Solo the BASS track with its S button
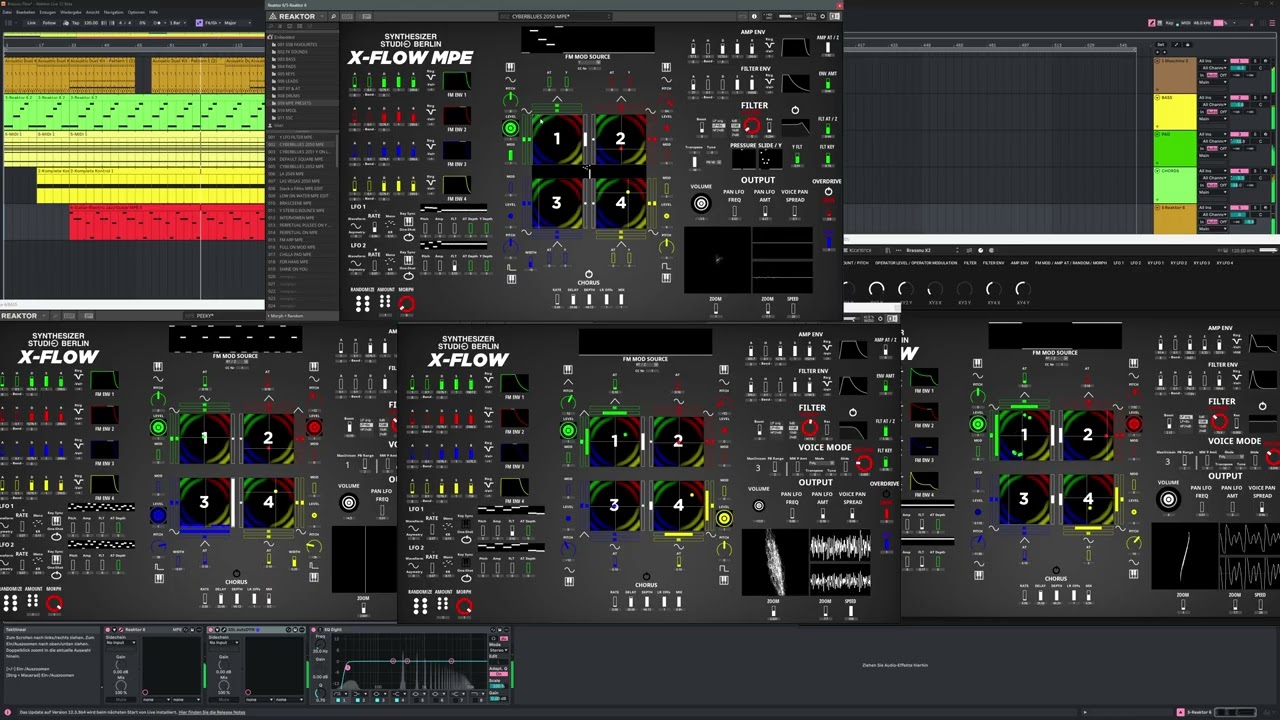Image resolution: width=1280 pixels, height=720 pixels. [1255, 97]
